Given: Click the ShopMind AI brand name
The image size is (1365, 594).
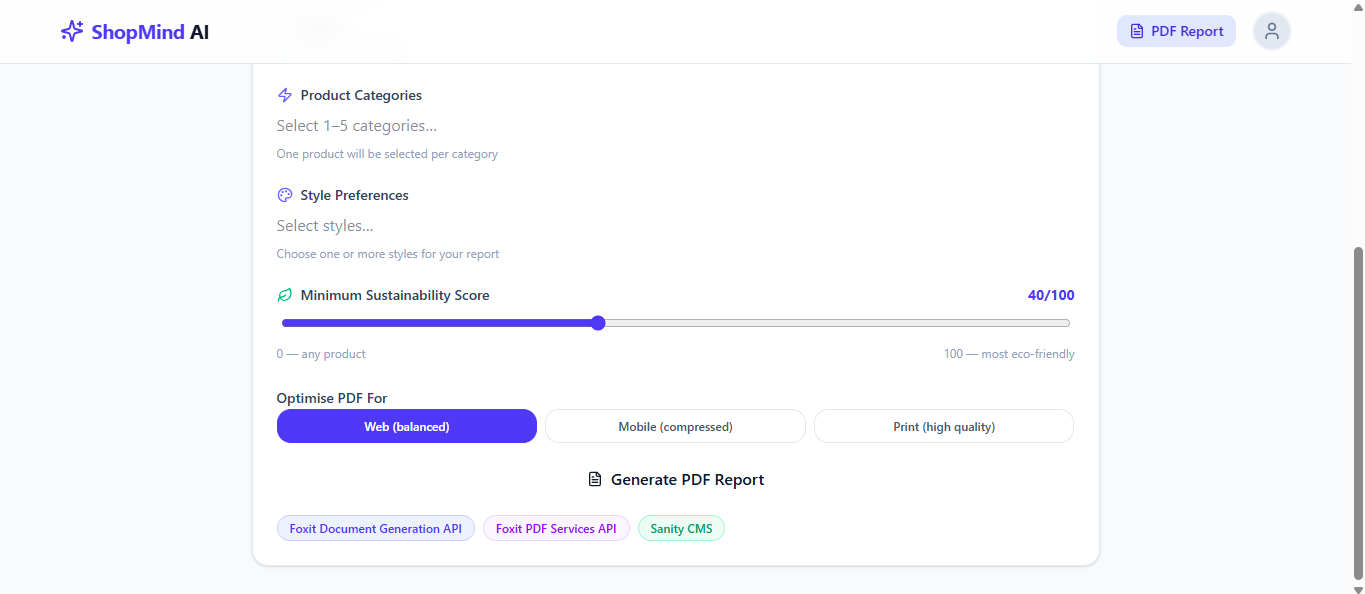Looking at the screenshot, I should (150, 31).
